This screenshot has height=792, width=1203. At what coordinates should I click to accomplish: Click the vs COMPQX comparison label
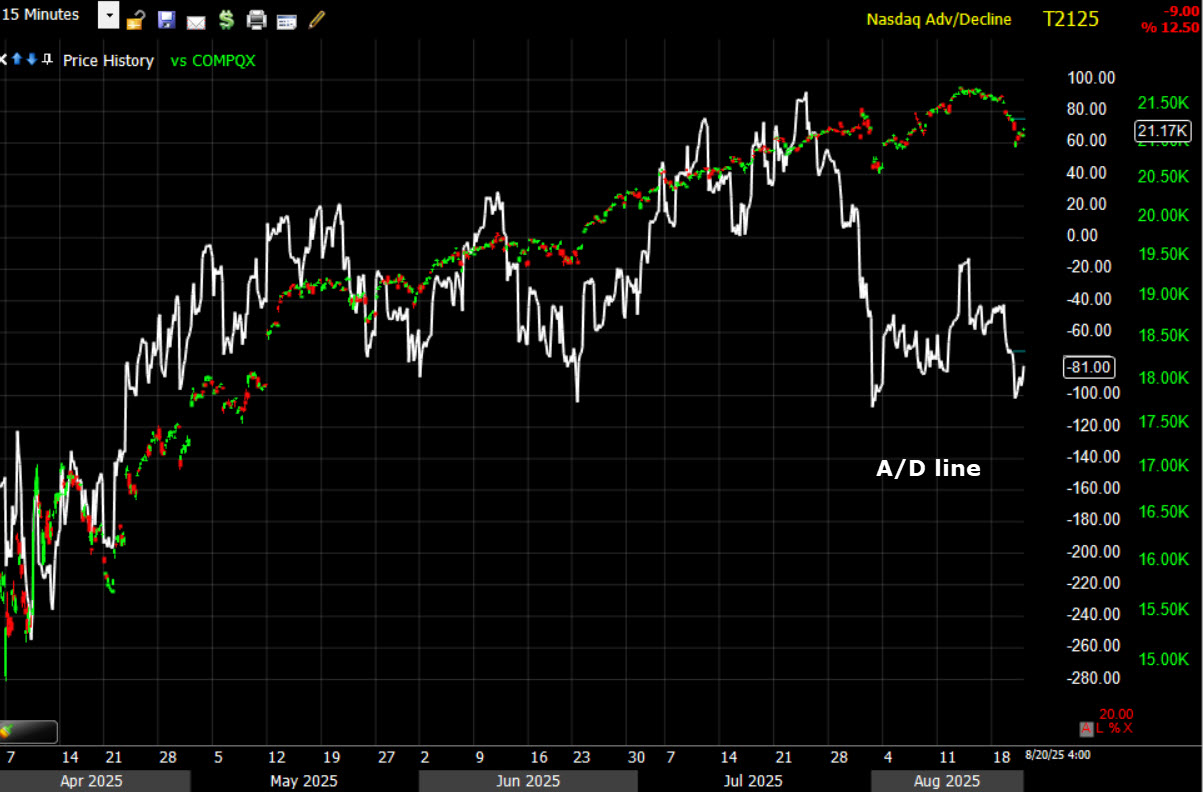(212, 61)
